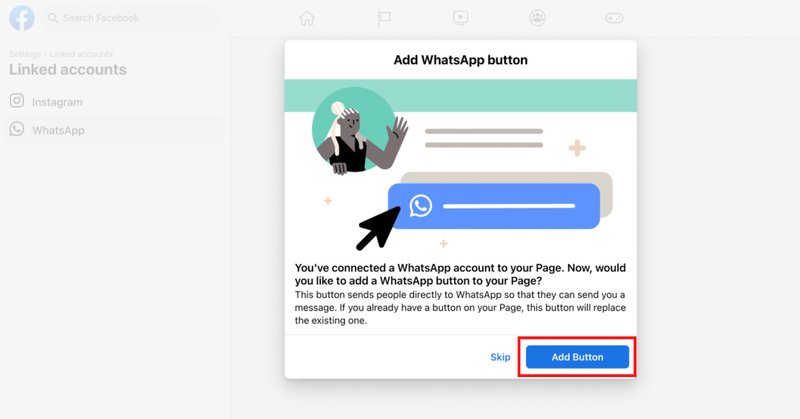
Task: Click the Add WhatsApp button dialog title
Action: pyautogui.click(x=460, y=60)
